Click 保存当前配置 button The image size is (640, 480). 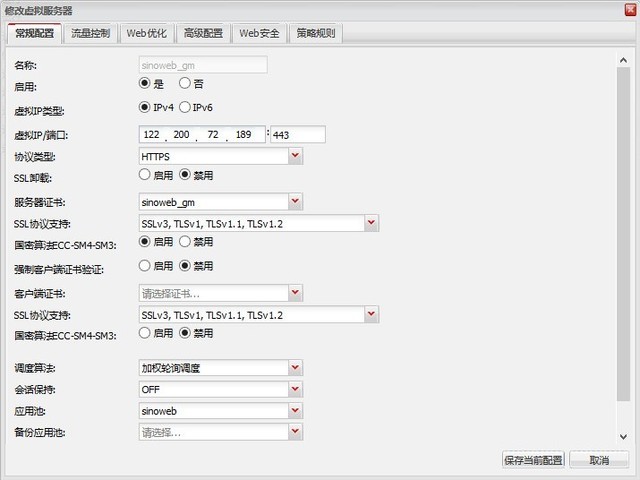[x=533, y=460]
